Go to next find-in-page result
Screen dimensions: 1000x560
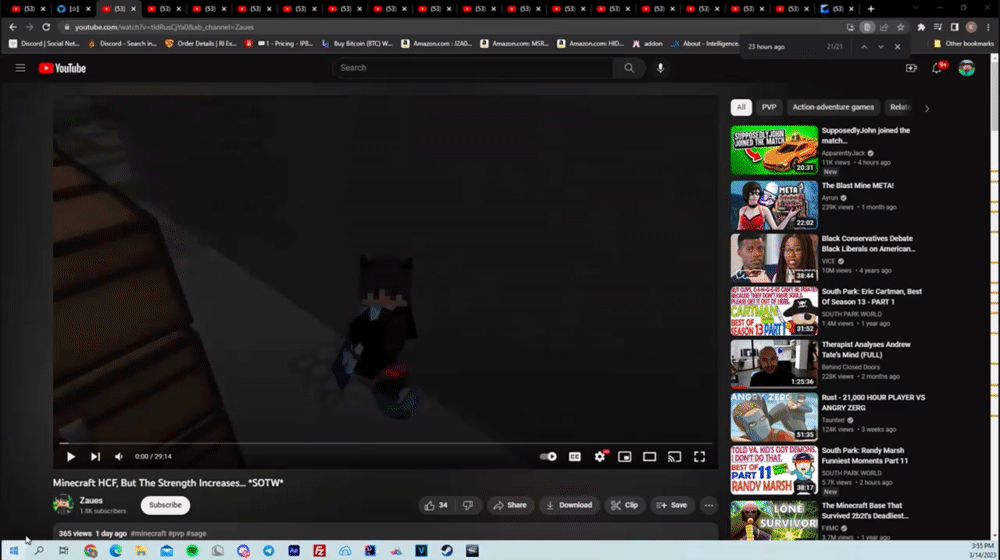881,47
